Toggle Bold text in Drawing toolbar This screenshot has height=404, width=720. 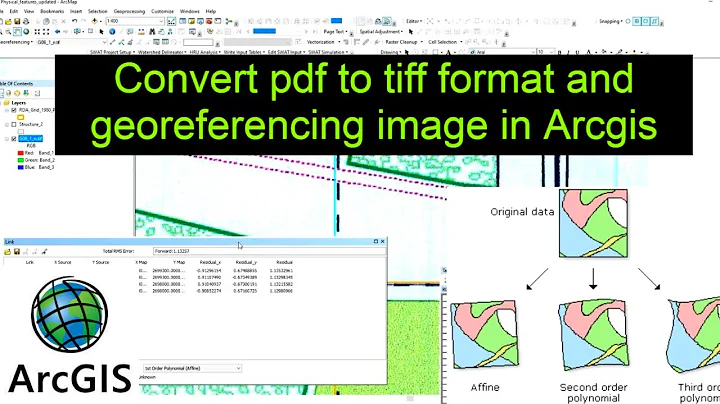pos(560,52)
